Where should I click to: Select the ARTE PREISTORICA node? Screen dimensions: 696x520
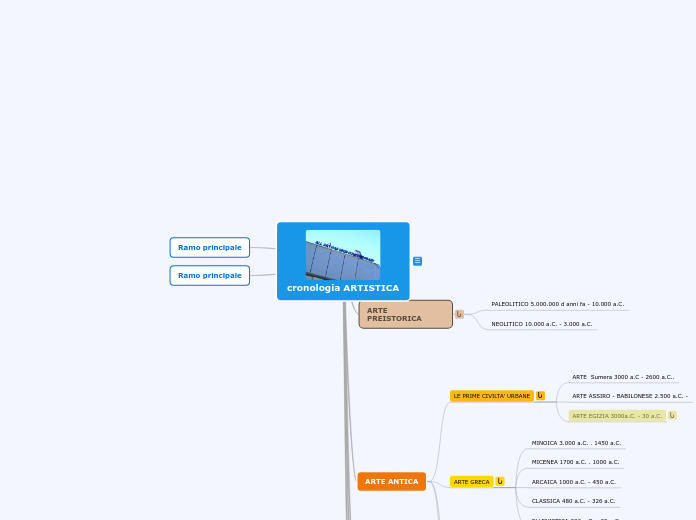click(x=406, y=314)
